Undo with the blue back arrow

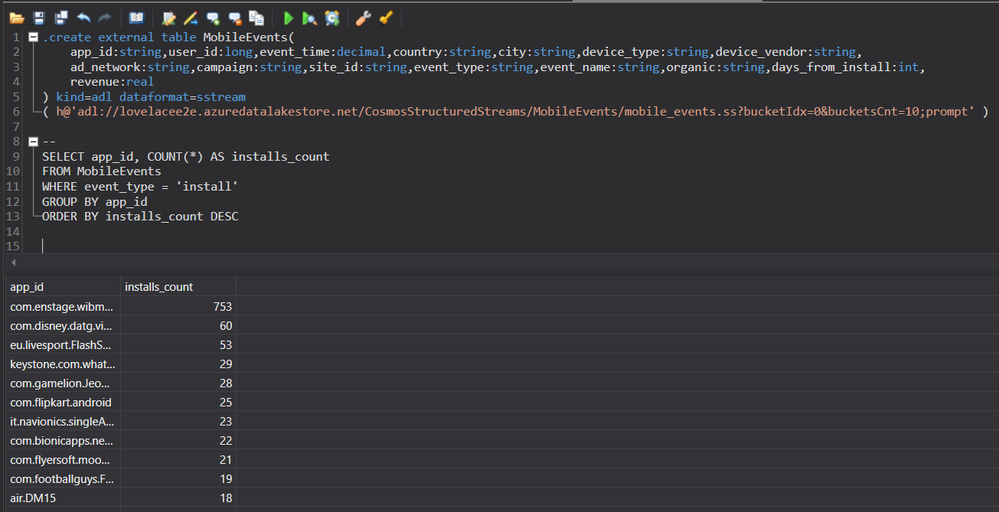[x=83, y=18]
